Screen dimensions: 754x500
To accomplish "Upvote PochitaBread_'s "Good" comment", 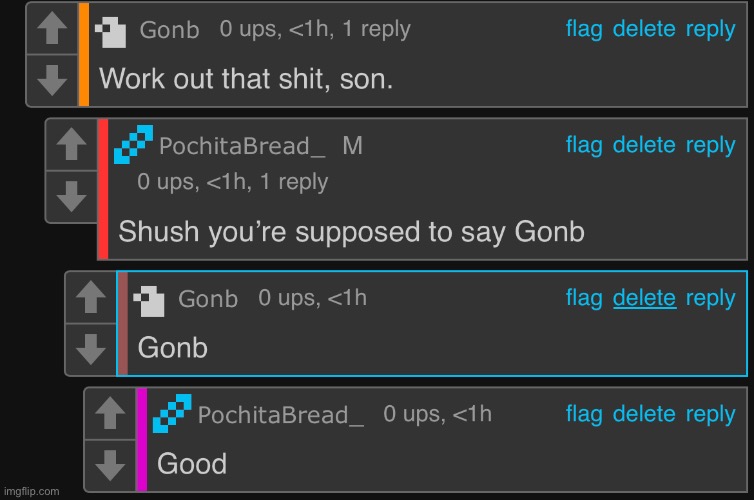I will click(x=109, y=413).
